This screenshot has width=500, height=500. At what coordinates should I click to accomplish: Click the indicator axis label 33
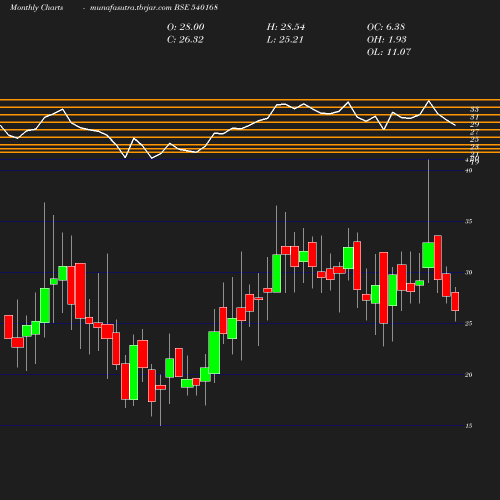pyautogui.click(x=474, y=109)
